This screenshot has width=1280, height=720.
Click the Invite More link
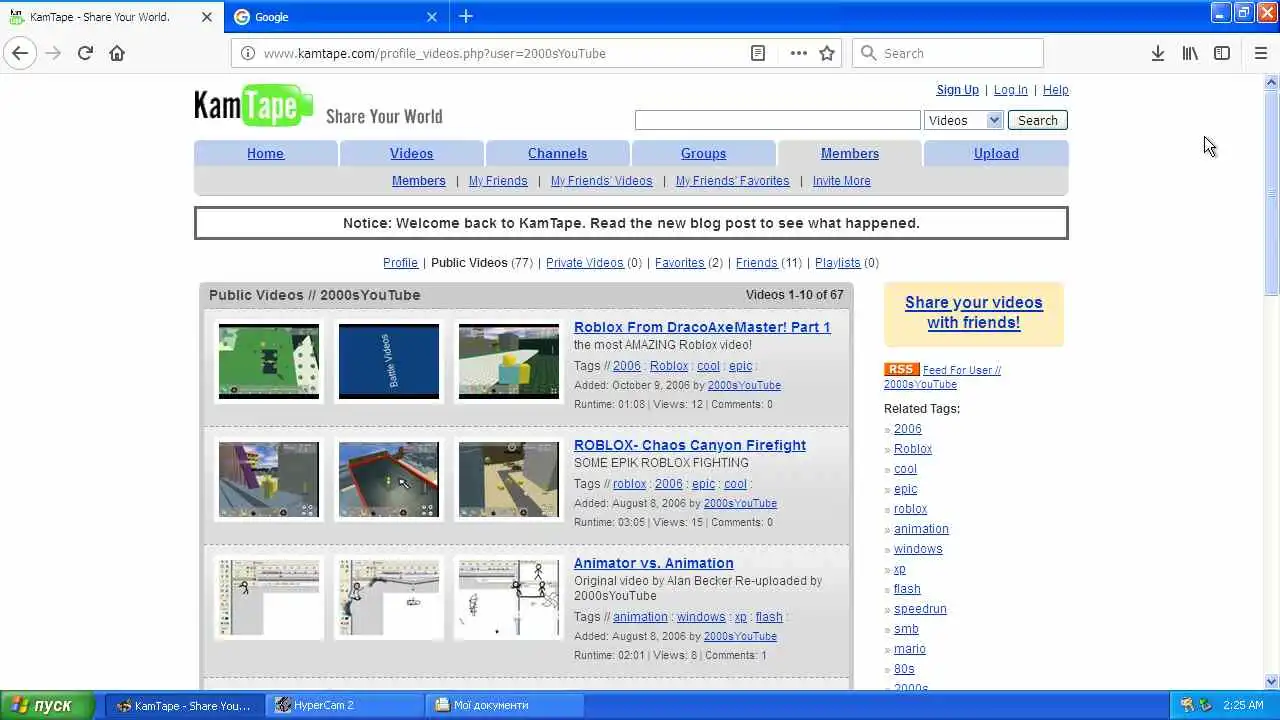841,181
